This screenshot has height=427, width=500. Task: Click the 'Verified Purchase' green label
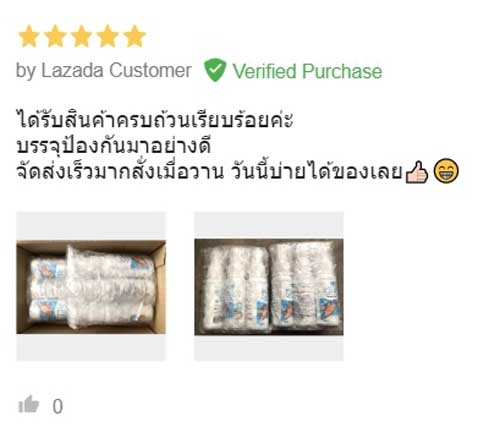coord(307,71)
